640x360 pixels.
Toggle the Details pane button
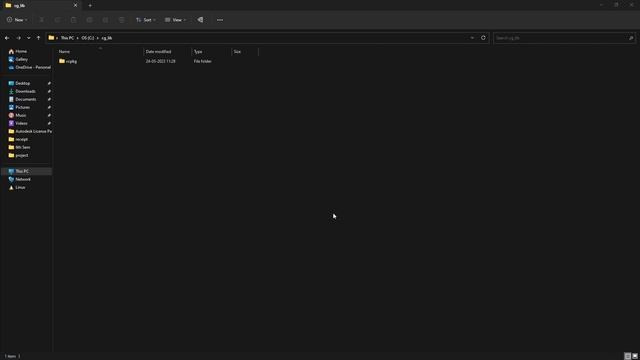coord(200,20)
